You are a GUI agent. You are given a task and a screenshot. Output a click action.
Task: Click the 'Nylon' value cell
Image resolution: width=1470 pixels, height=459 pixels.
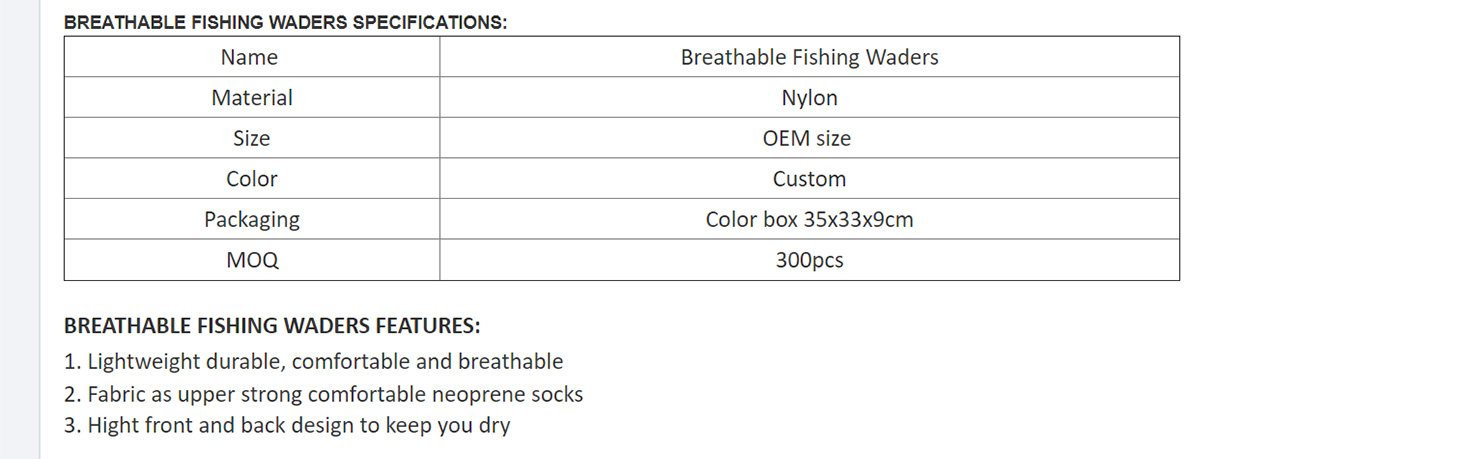(x=809, y=98)
